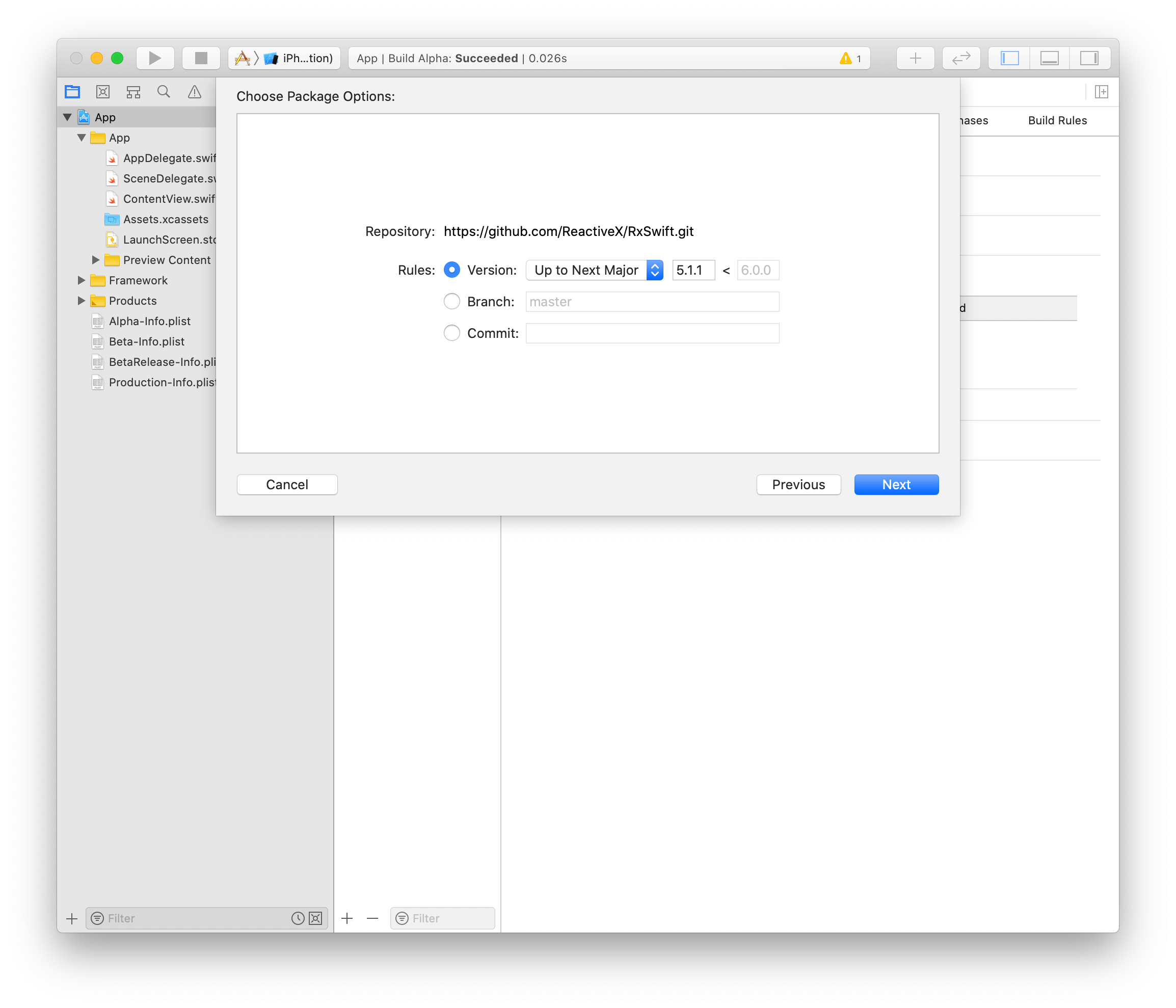Open the Symbol navigator
Screen dimensions: 1176x1008
[x=133, y=91]
